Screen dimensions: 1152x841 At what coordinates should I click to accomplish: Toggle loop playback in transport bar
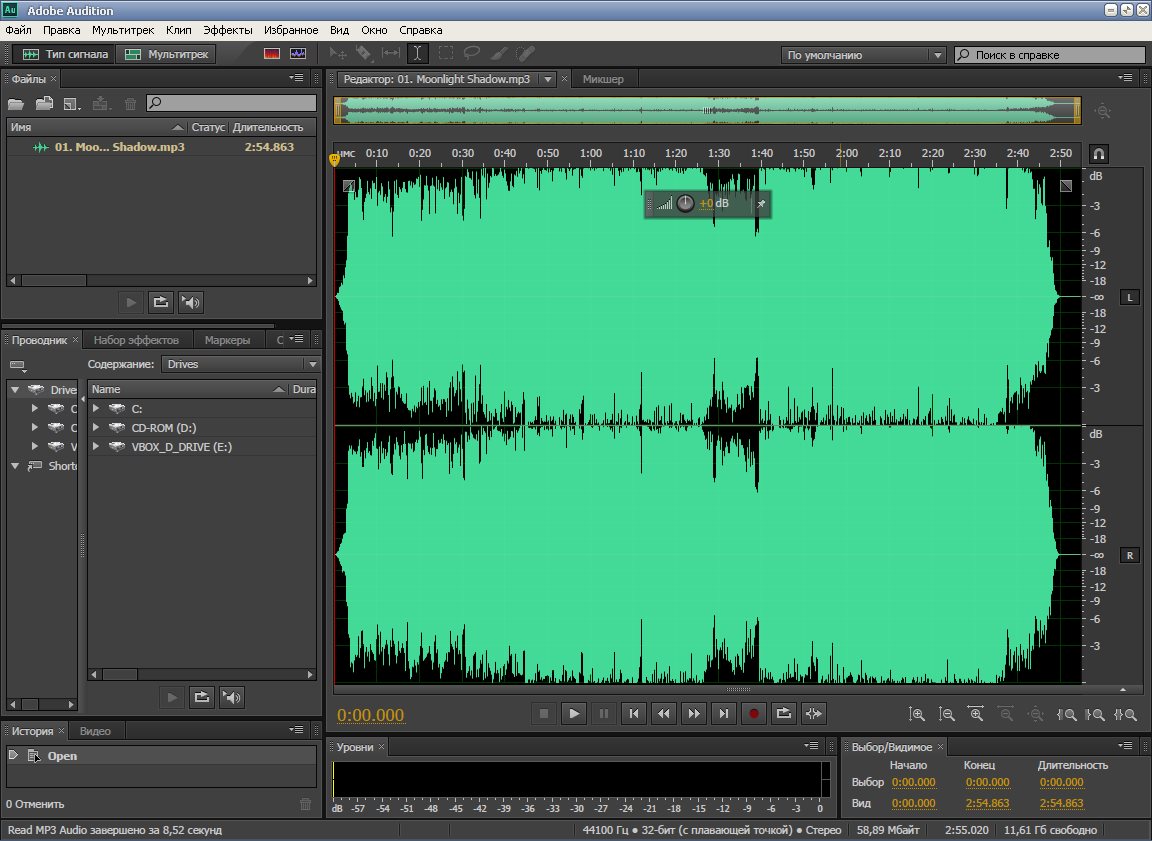click(x=784, y=713)
